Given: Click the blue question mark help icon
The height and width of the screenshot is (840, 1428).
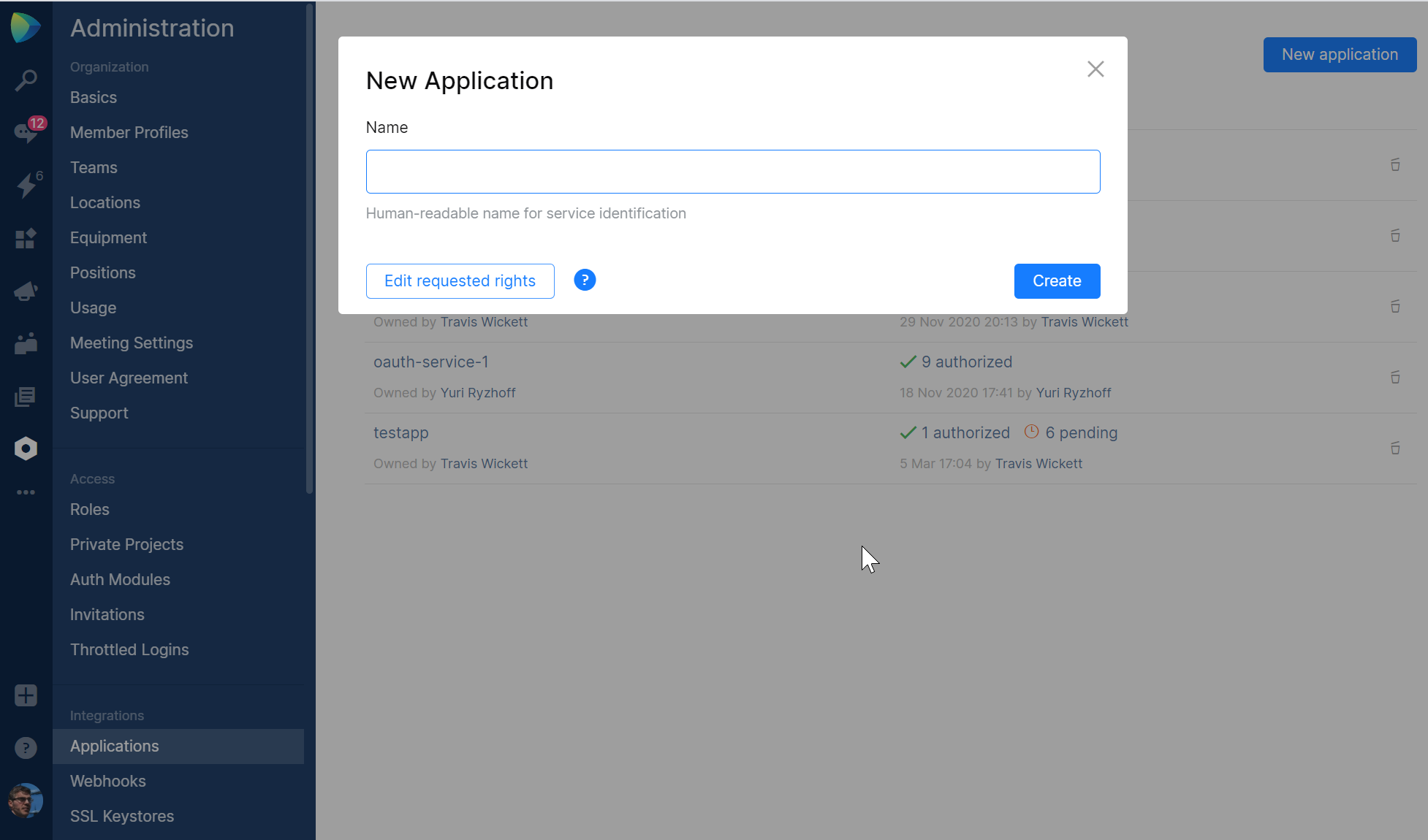Looking at the screenshot, I should 584,280.
